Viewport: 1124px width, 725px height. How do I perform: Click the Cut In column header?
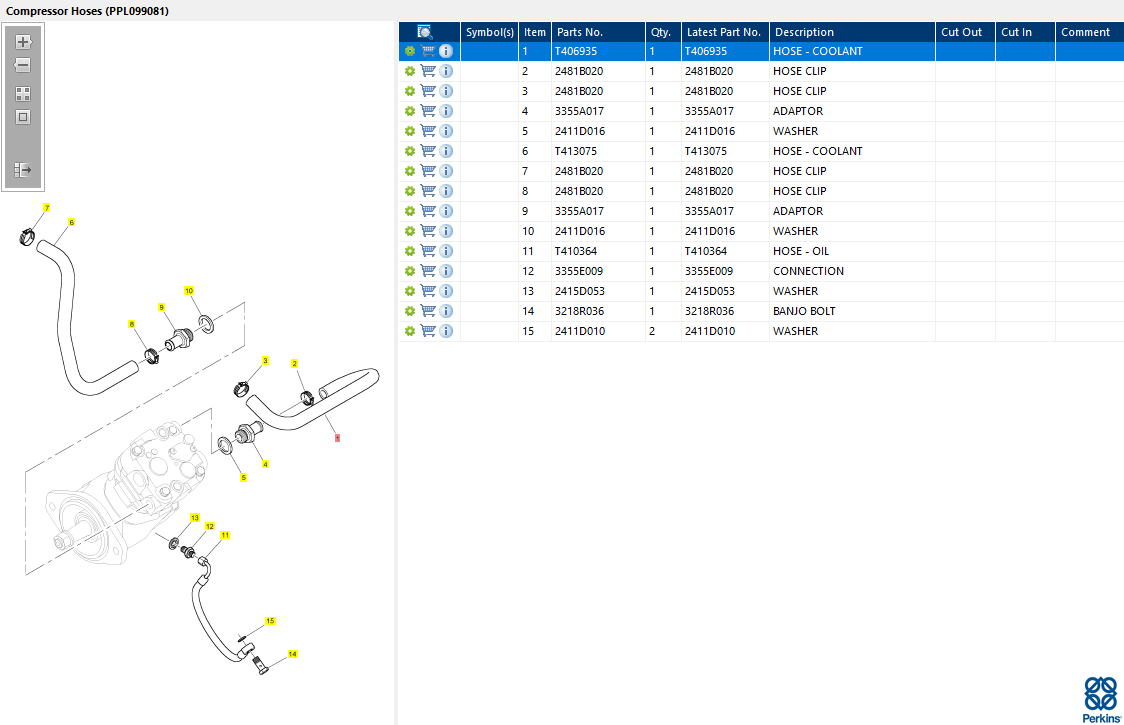[1025, 32]
